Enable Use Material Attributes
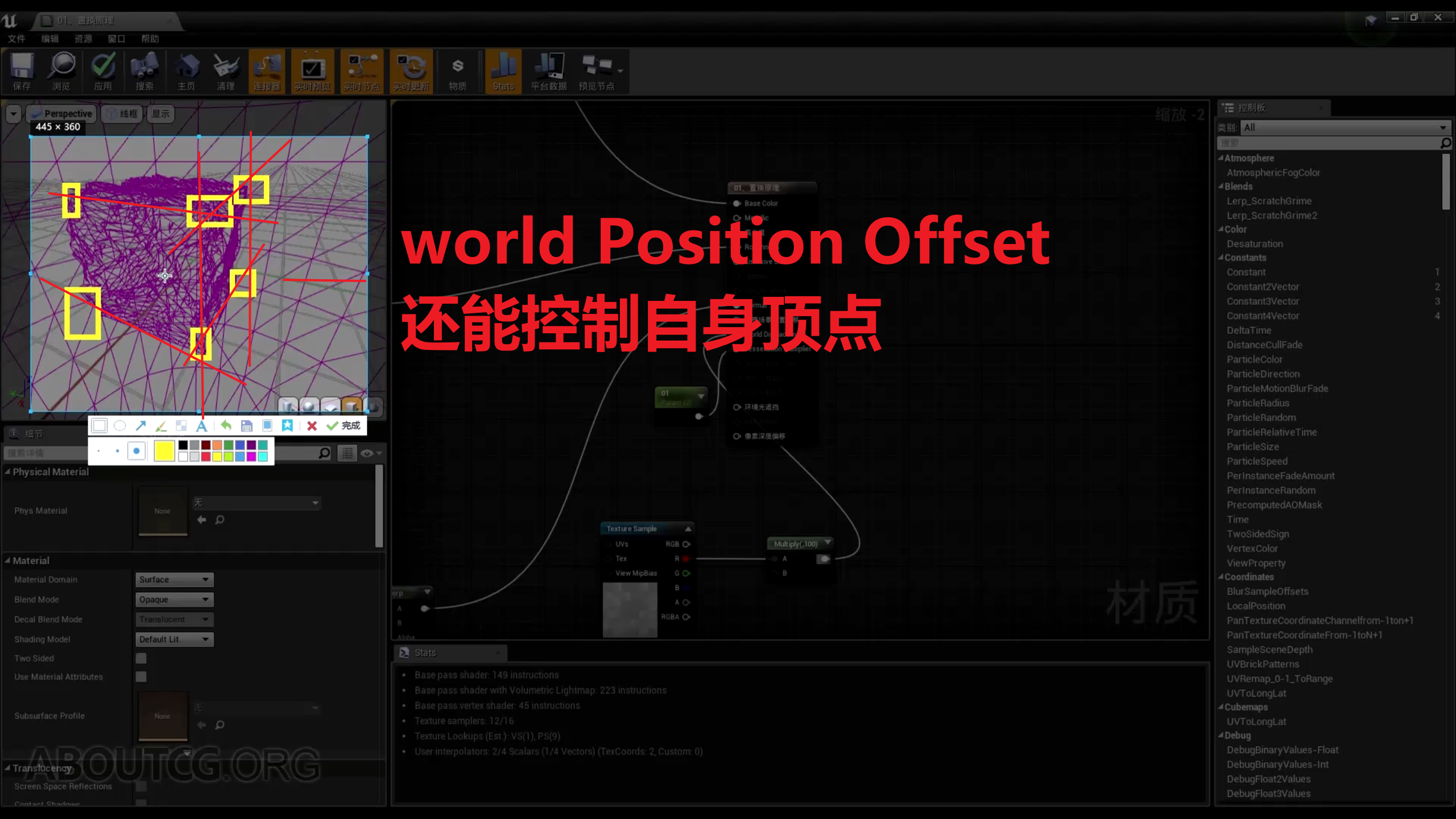Screen dimensions: 1456x819 point(140,676)
